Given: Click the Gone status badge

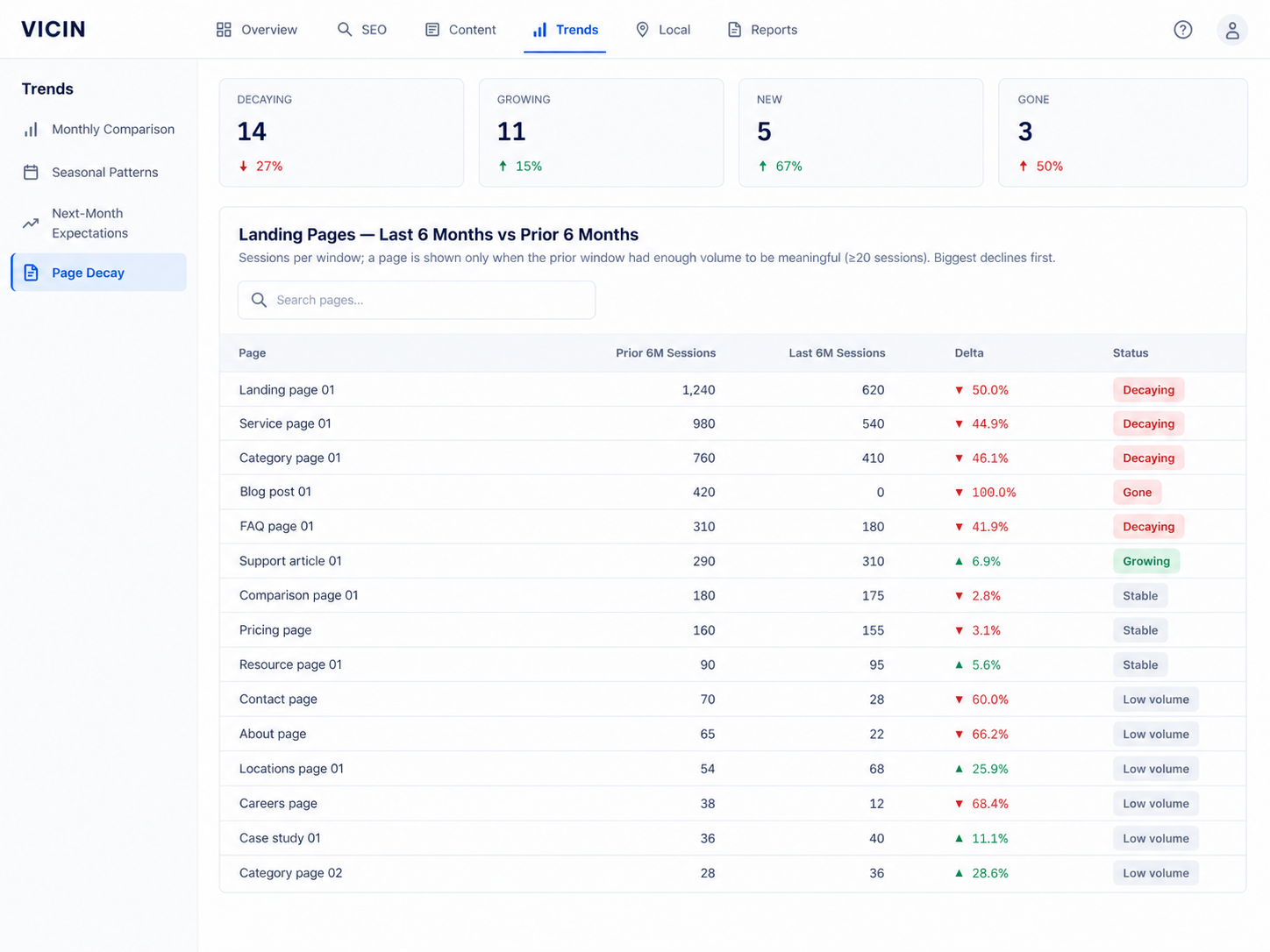Looking at the screenshot, I should 1138,493.
